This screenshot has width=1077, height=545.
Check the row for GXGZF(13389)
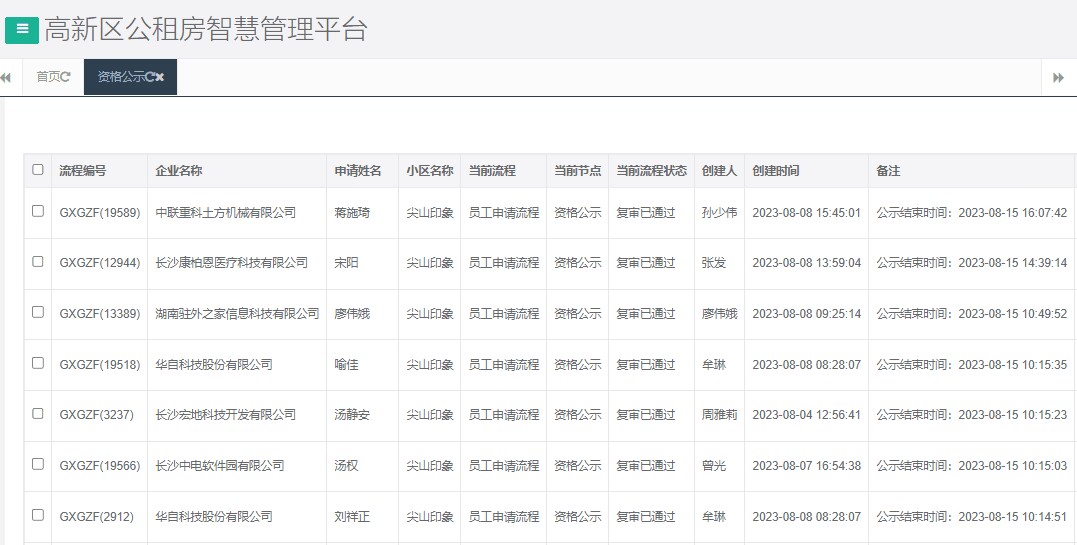coord(38,312)
